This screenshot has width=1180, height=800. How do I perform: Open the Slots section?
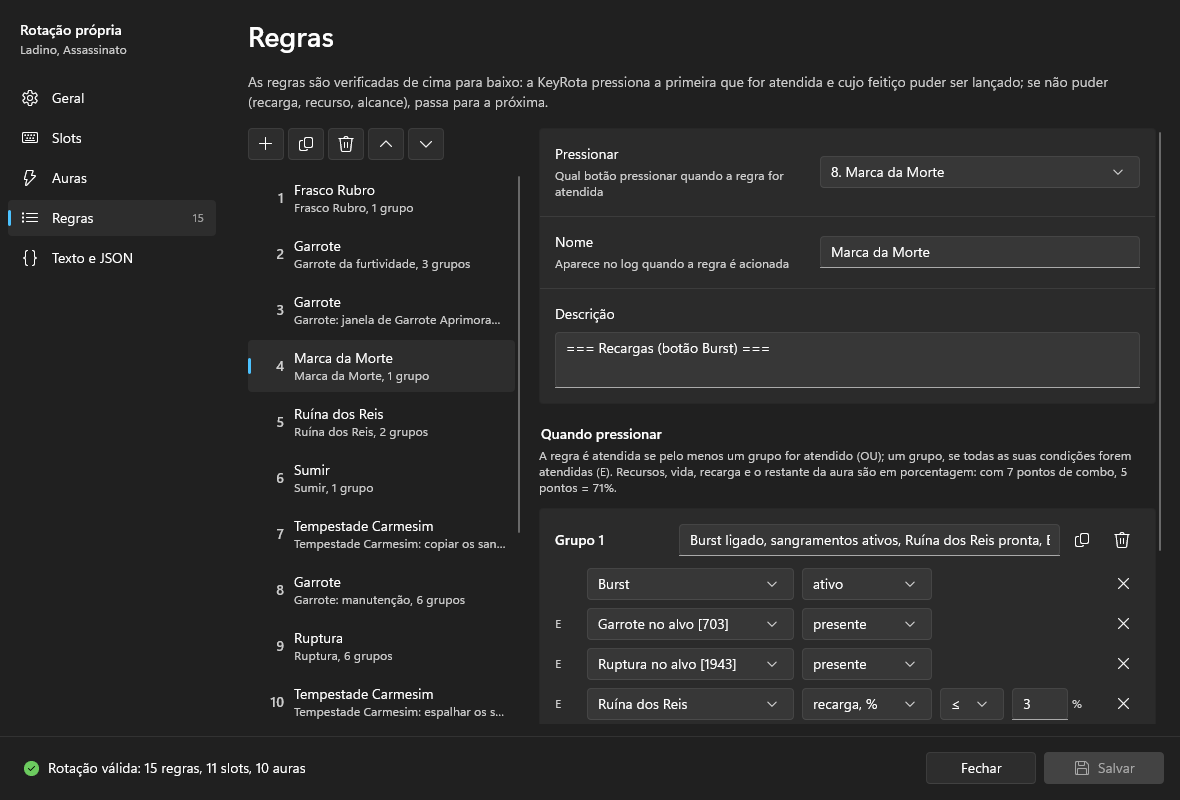112,138
